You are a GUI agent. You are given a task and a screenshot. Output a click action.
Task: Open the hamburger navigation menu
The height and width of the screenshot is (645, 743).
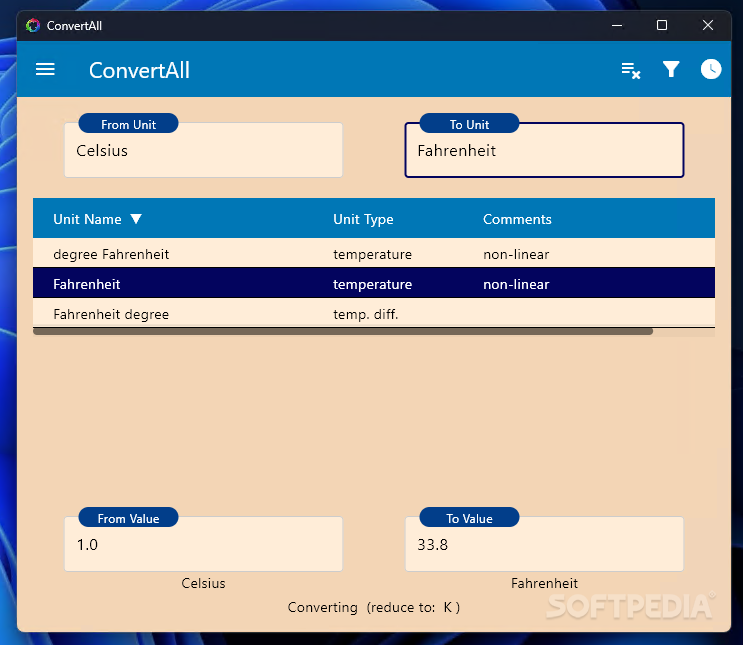(45, 69)
